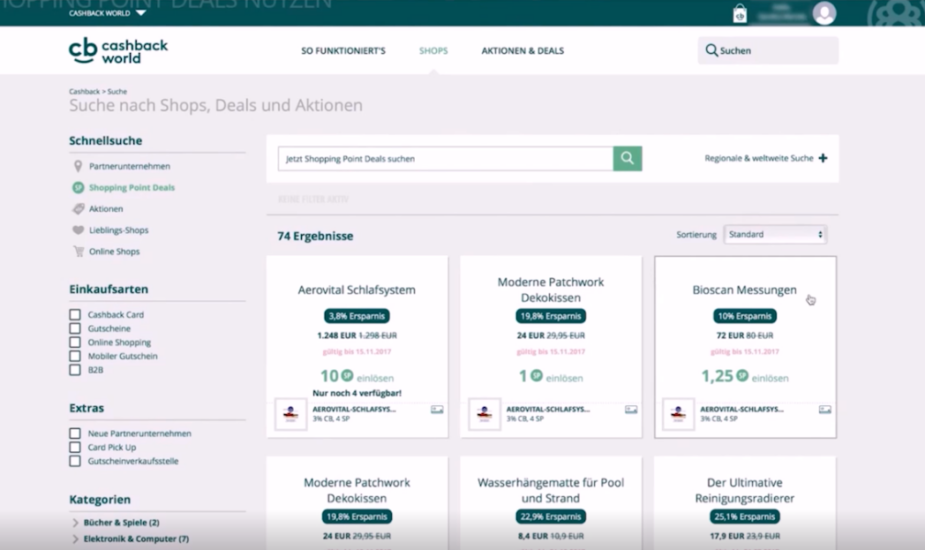Image resolution: width=925 pixels, height=550 pixels.
Task: Tick the Gutscheine checkbox
Action: coord(75,328)
